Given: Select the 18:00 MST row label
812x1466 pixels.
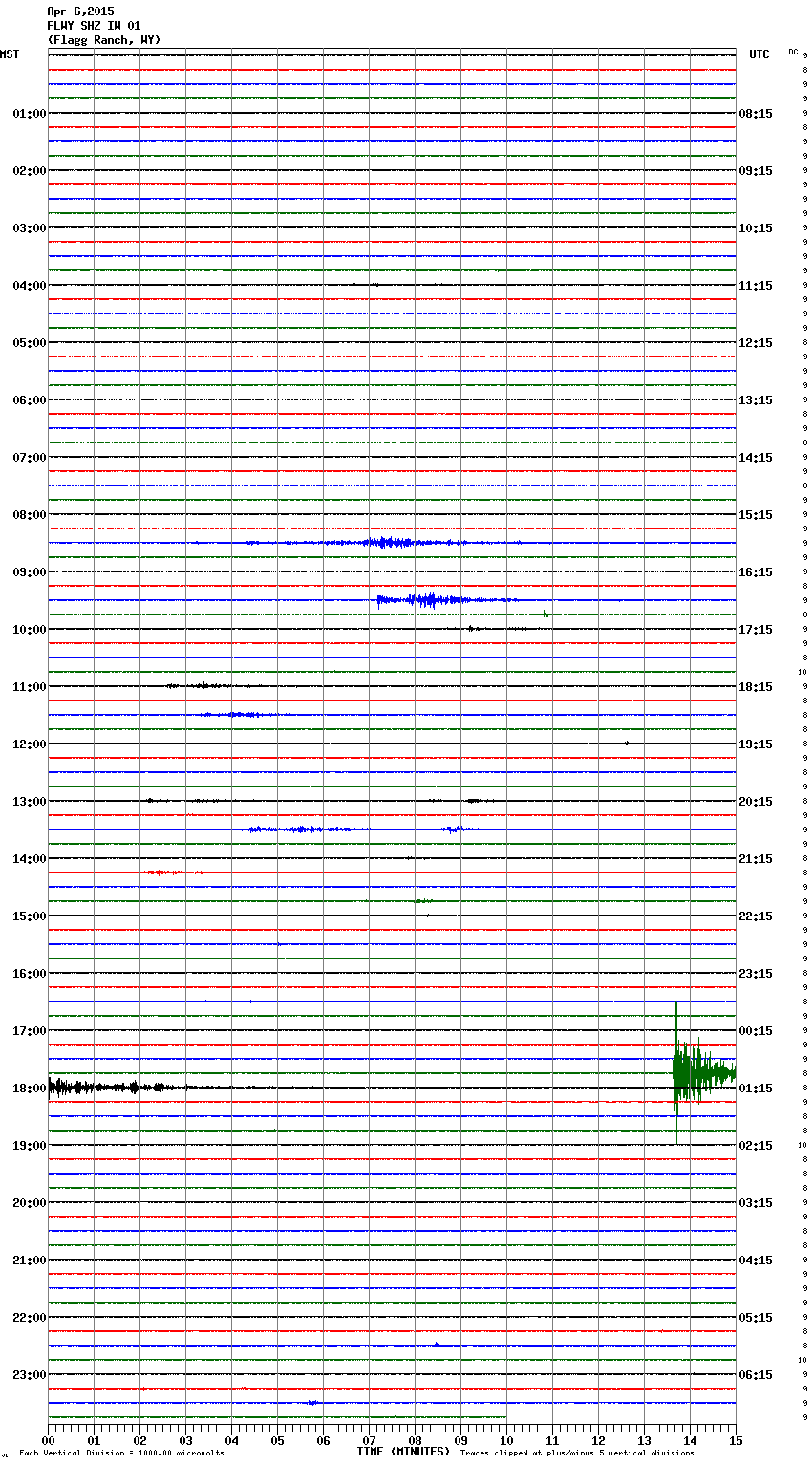Looking at the screenshot, I should pos(30,1089).
